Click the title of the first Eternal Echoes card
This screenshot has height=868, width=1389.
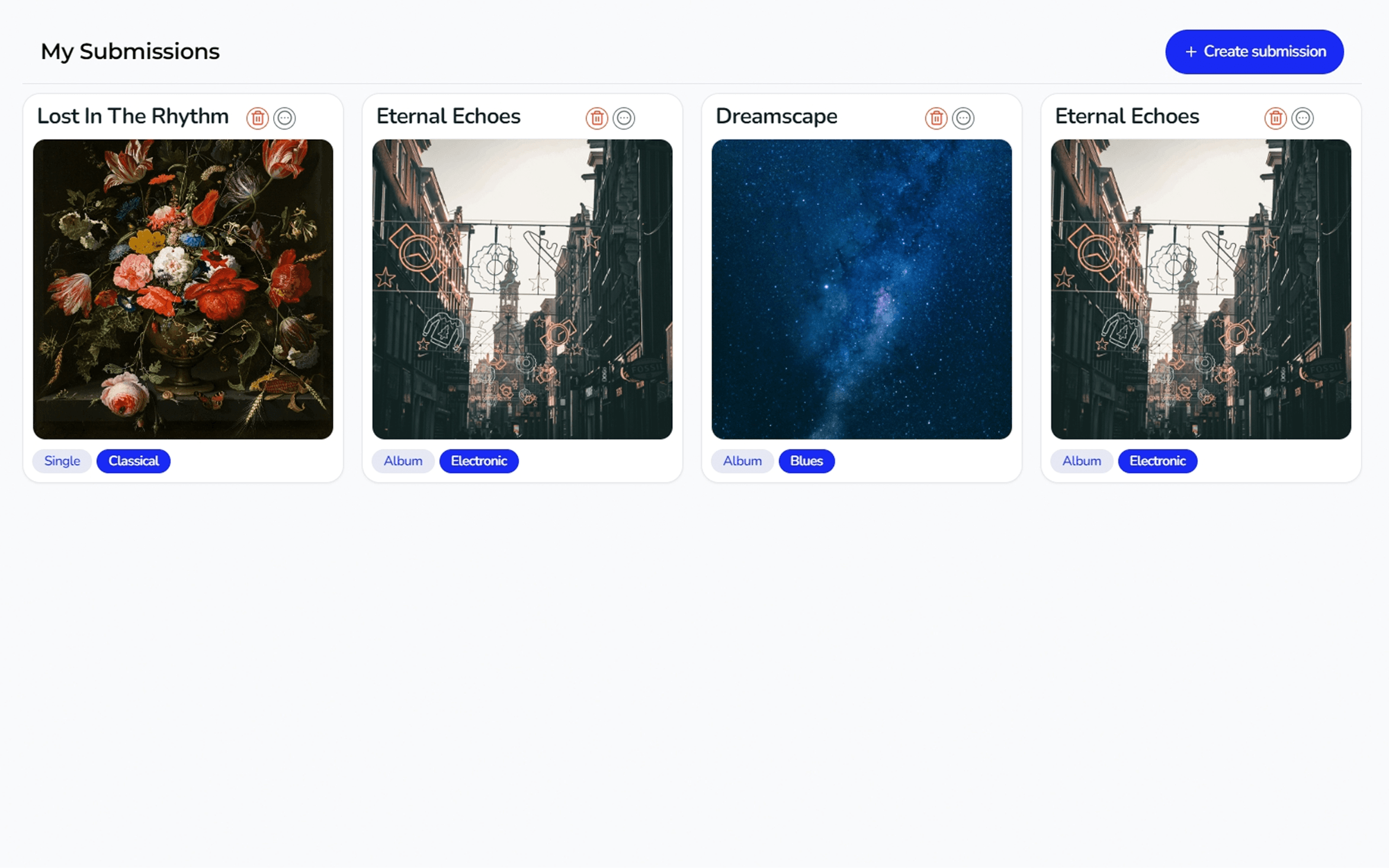click(x=448, y=116)
